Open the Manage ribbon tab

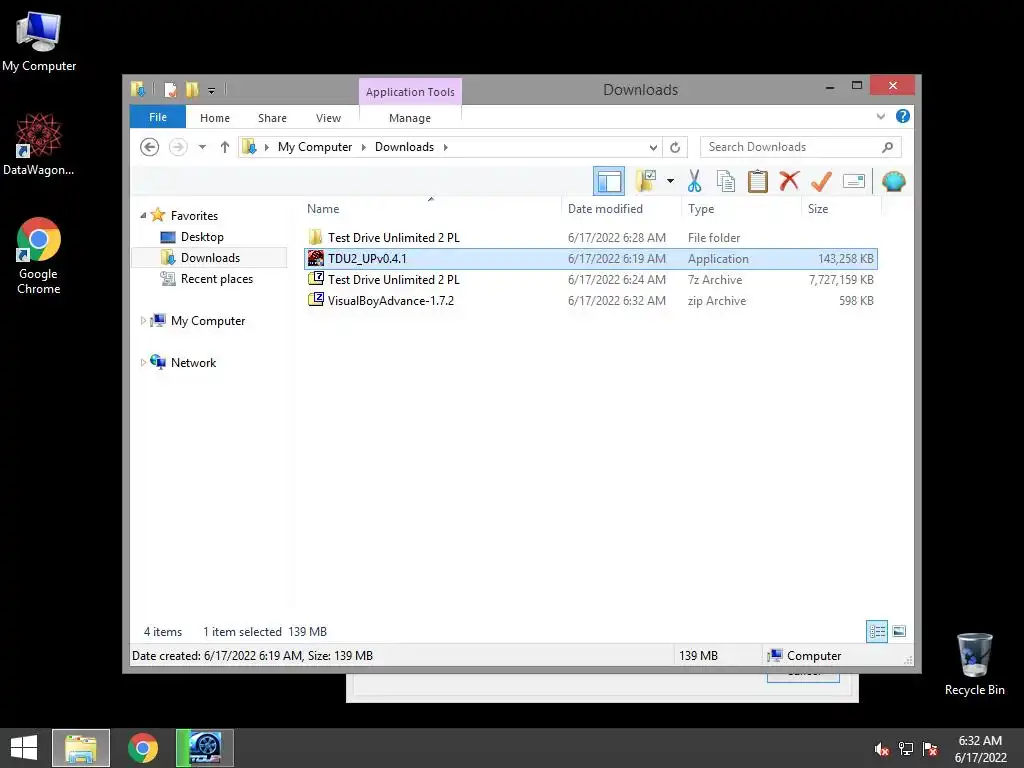[x=410, y=118]
